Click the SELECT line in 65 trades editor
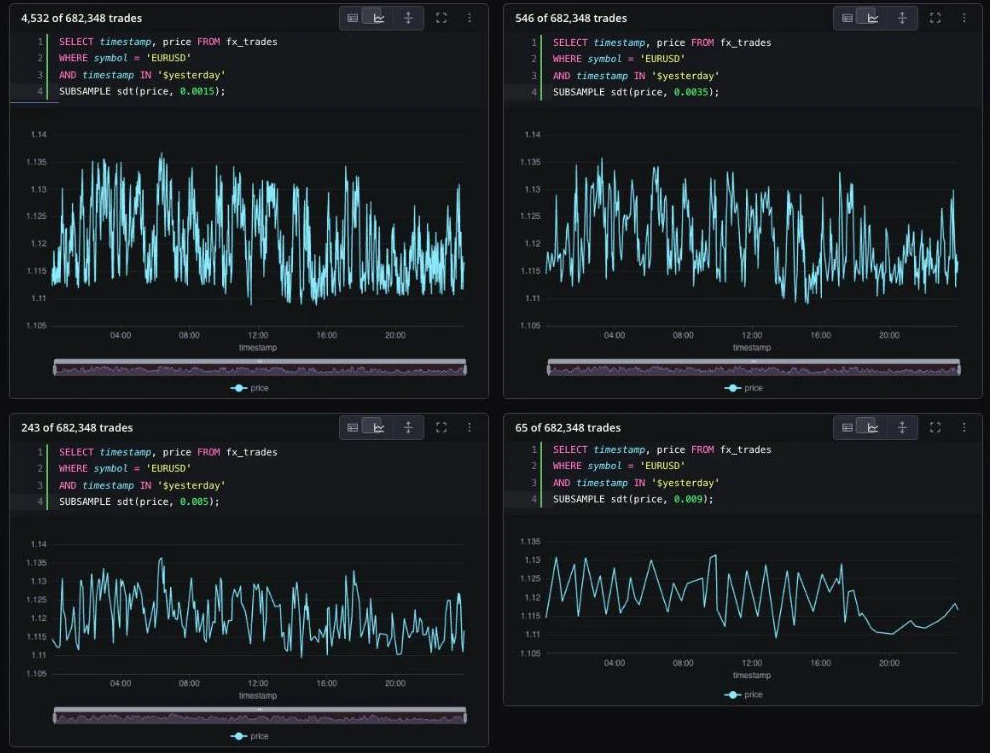The width and height of the screenshot is (990, 753). (662, 450)
